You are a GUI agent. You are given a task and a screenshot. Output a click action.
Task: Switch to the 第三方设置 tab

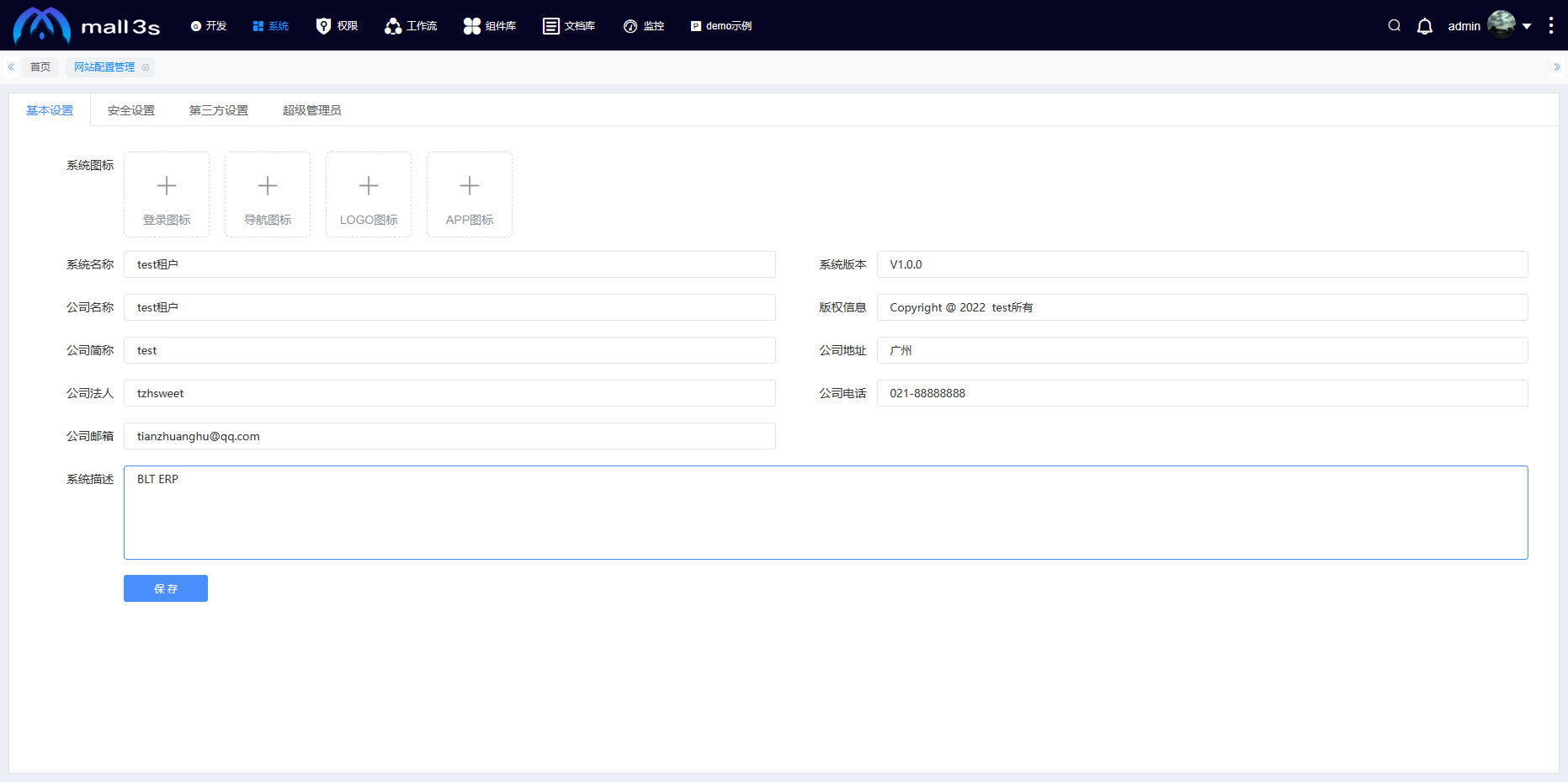pyautogui.click(x=219, y=110)
